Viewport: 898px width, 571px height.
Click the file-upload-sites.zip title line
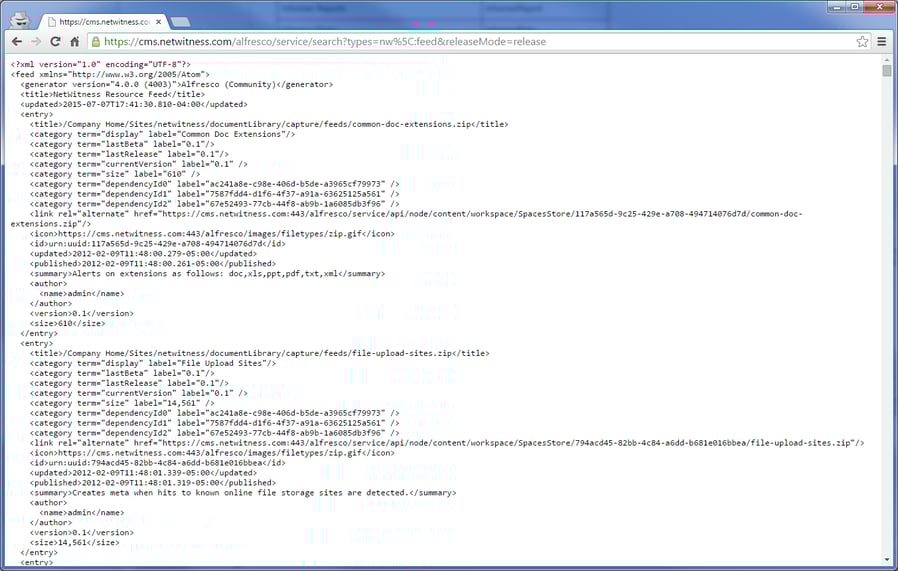click(259, 353)
